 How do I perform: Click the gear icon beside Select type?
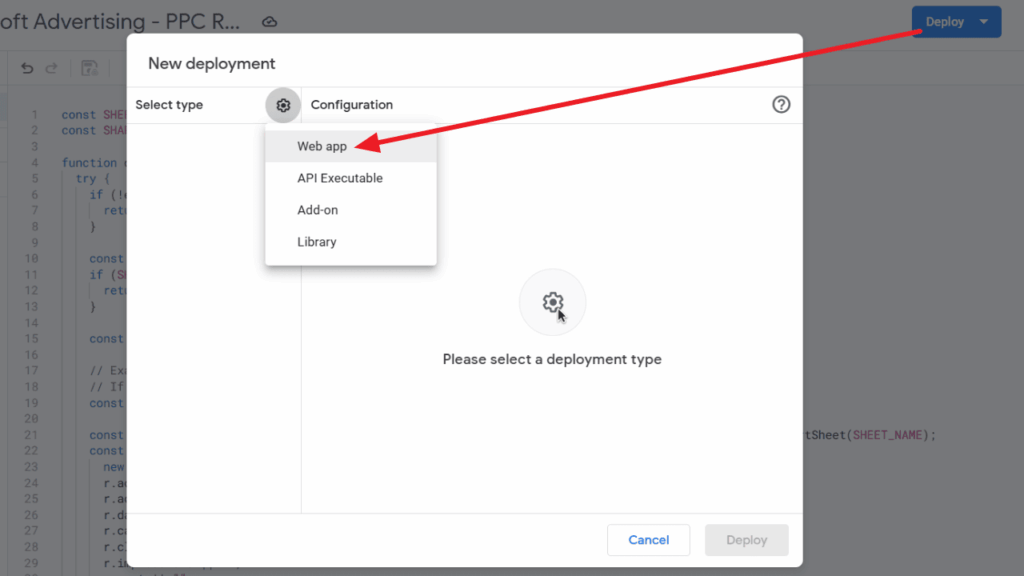click(283, 105)
